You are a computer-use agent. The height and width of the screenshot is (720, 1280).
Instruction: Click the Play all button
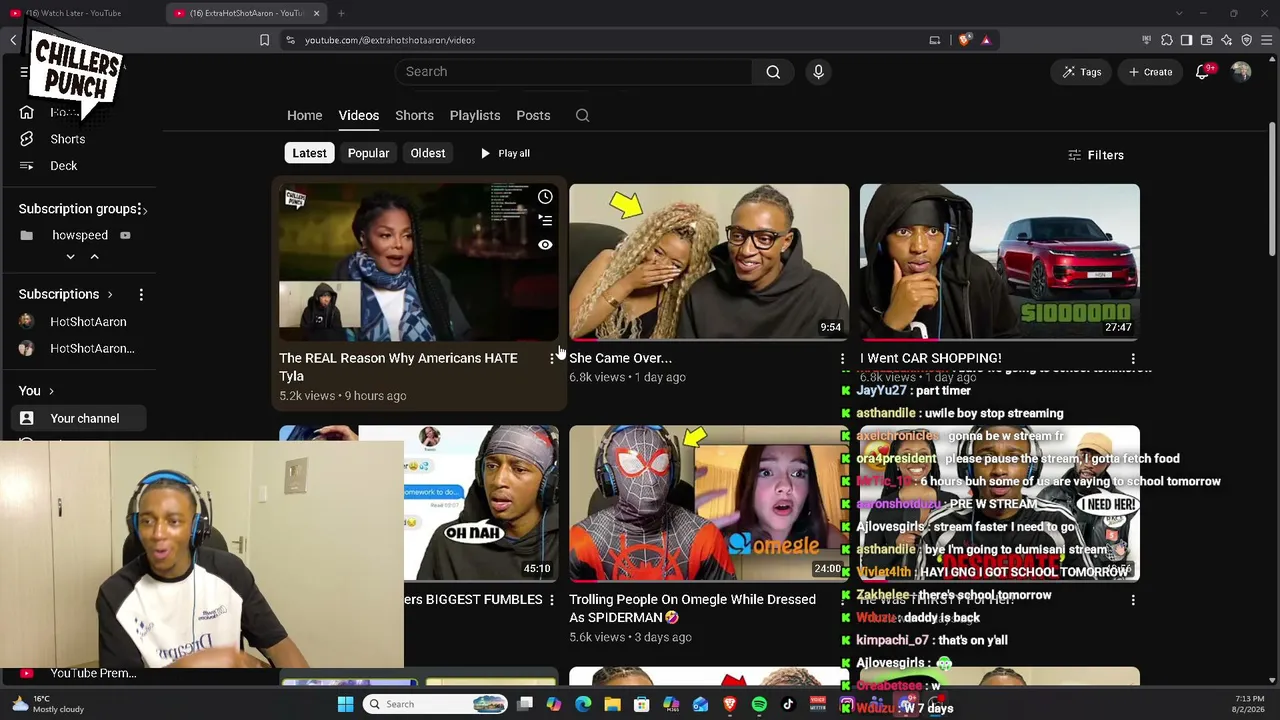pos(505,153)
